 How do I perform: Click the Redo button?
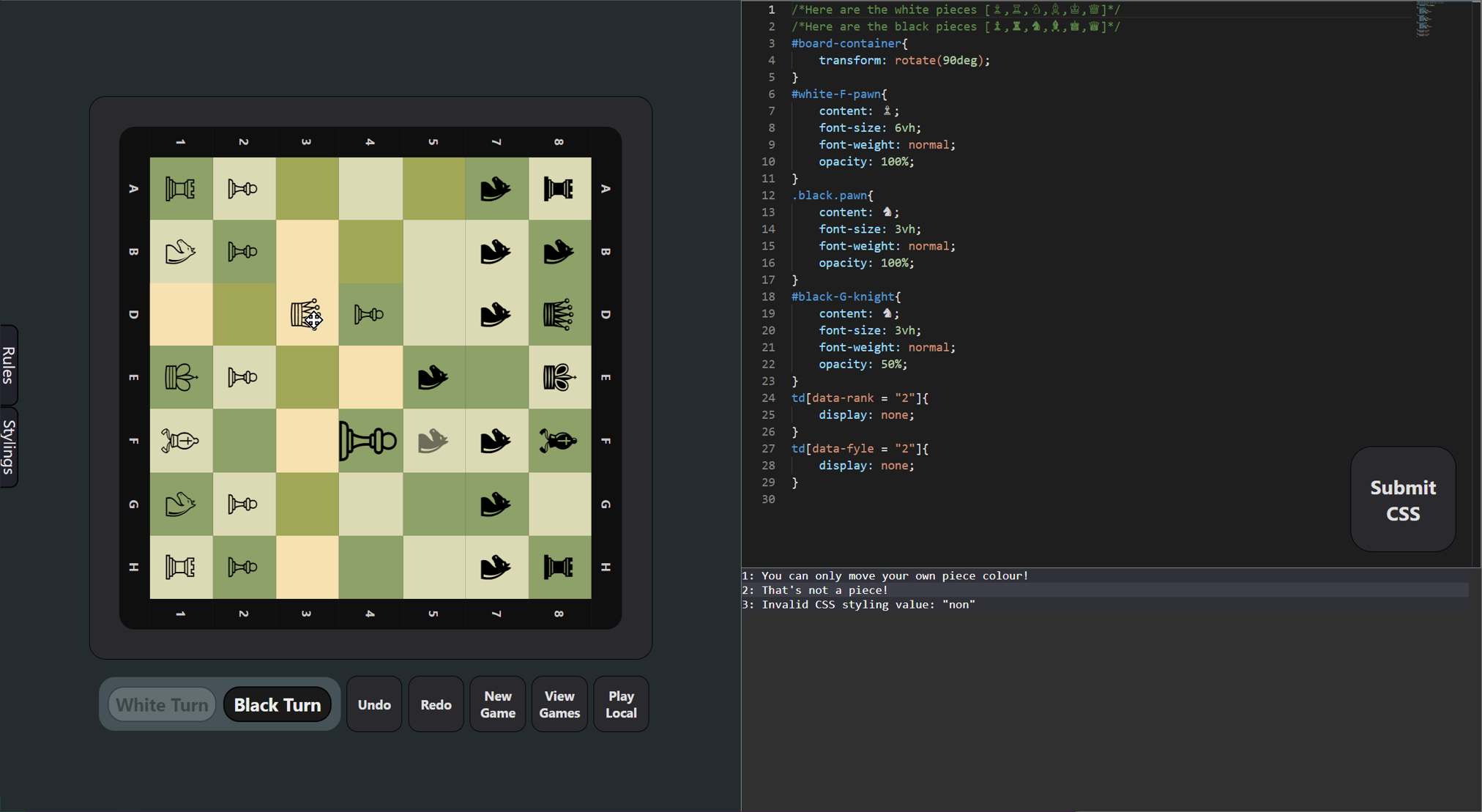point(436,704)
